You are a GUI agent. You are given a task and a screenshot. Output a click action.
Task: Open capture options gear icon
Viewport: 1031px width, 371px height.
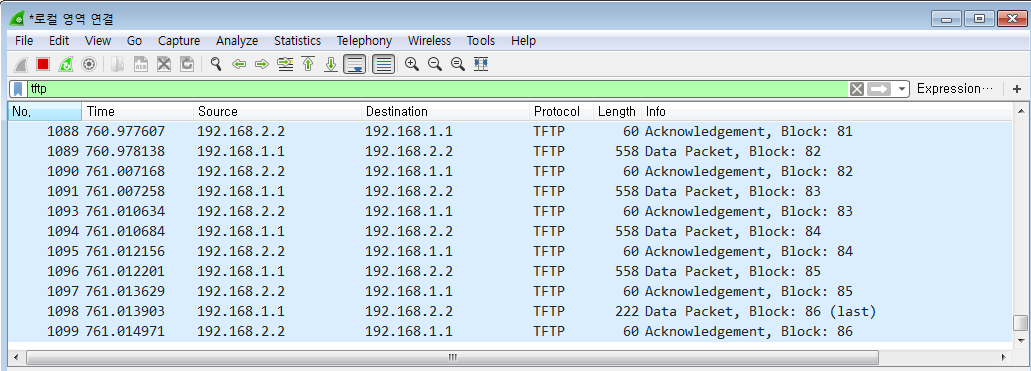click(89, 64)
